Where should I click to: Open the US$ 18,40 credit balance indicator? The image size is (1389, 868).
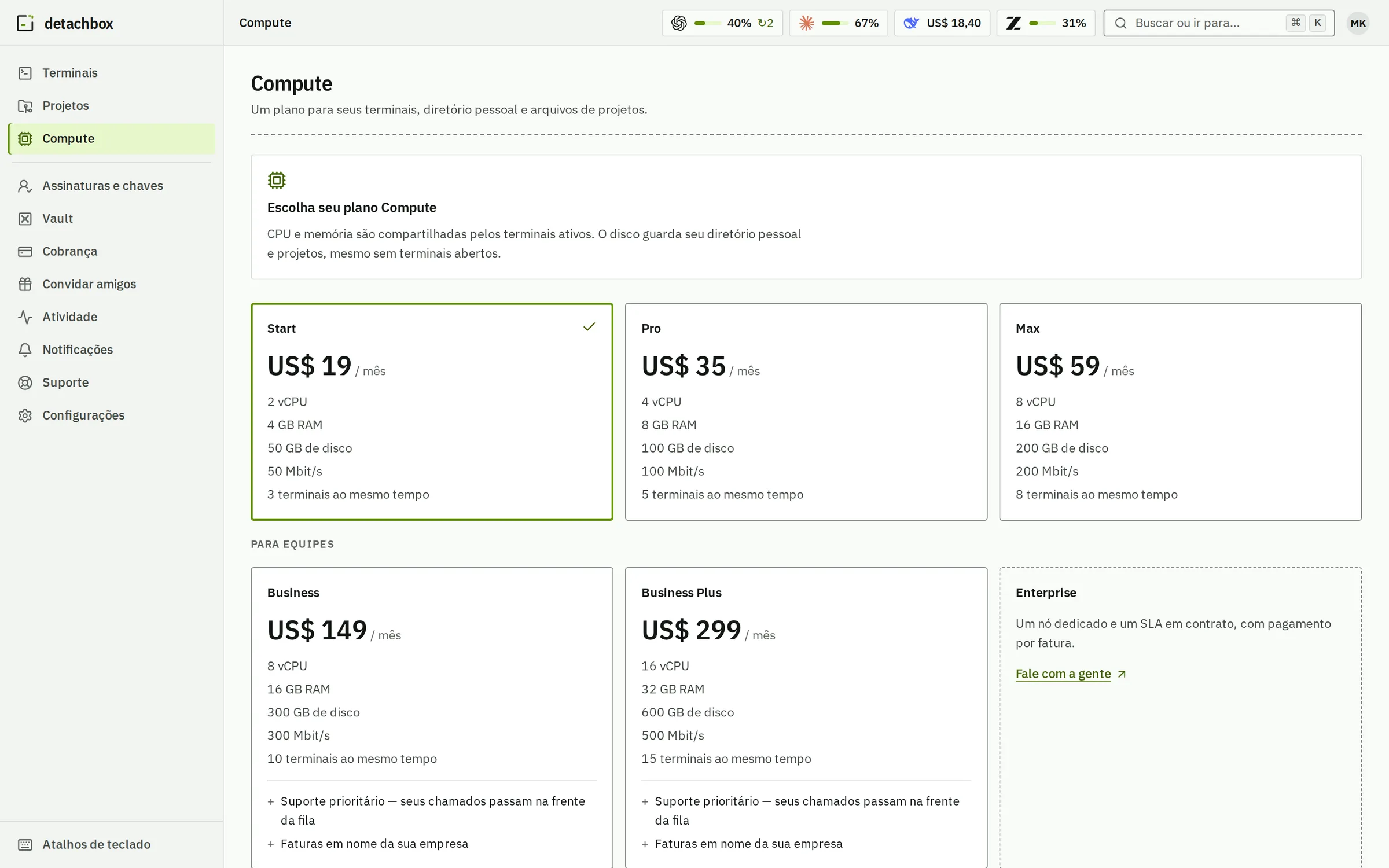pos(942,23)
